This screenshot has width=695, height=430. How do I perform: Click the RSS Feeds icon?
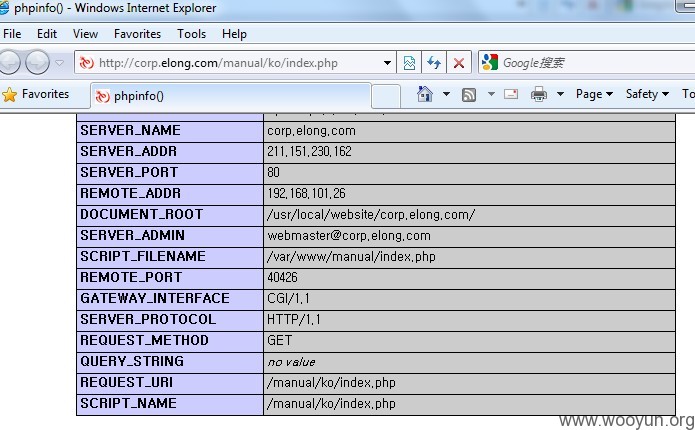[x=469, y=94]
